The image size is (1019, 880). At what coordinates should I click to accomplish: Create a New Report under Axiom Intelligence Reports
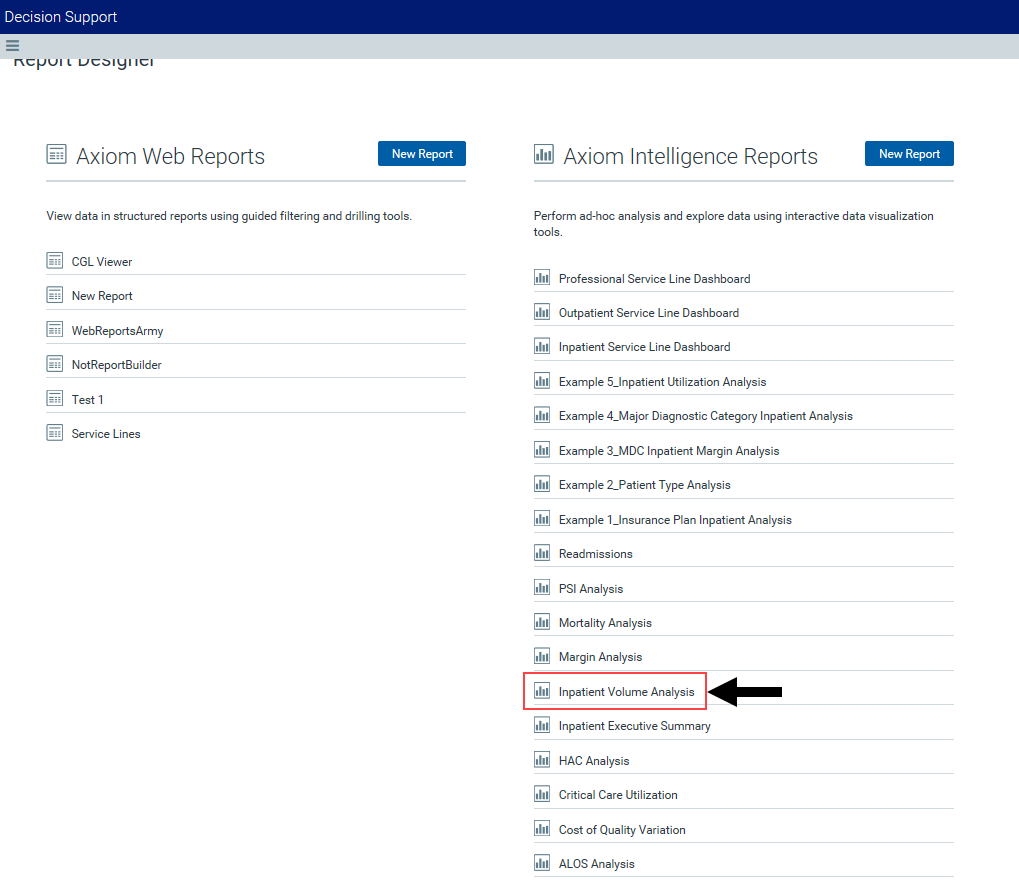[908, 154]
